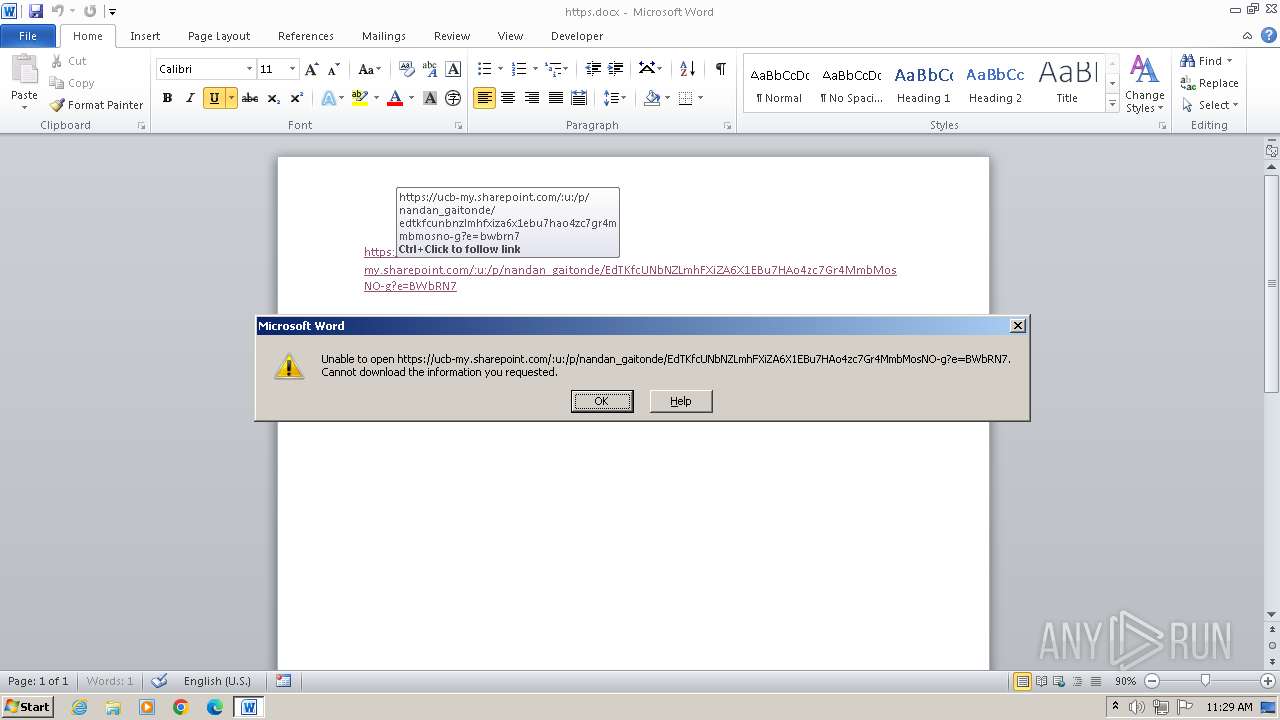Screen dimensions: 1280x720
Task: Open the Change Case menu
Action: pos(369,69)
